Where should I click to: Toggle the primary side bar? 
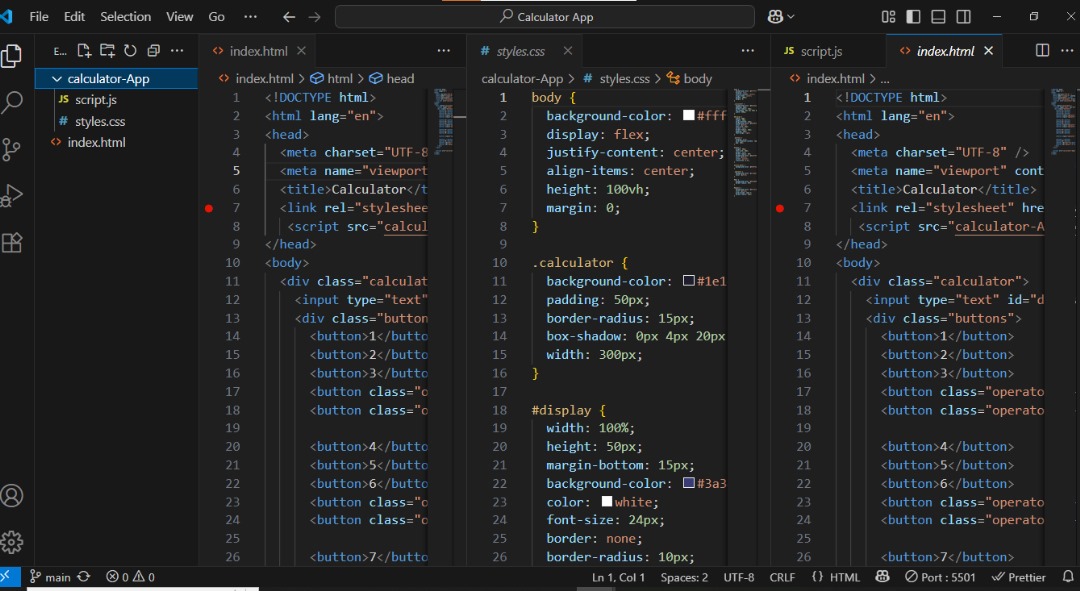913,17
